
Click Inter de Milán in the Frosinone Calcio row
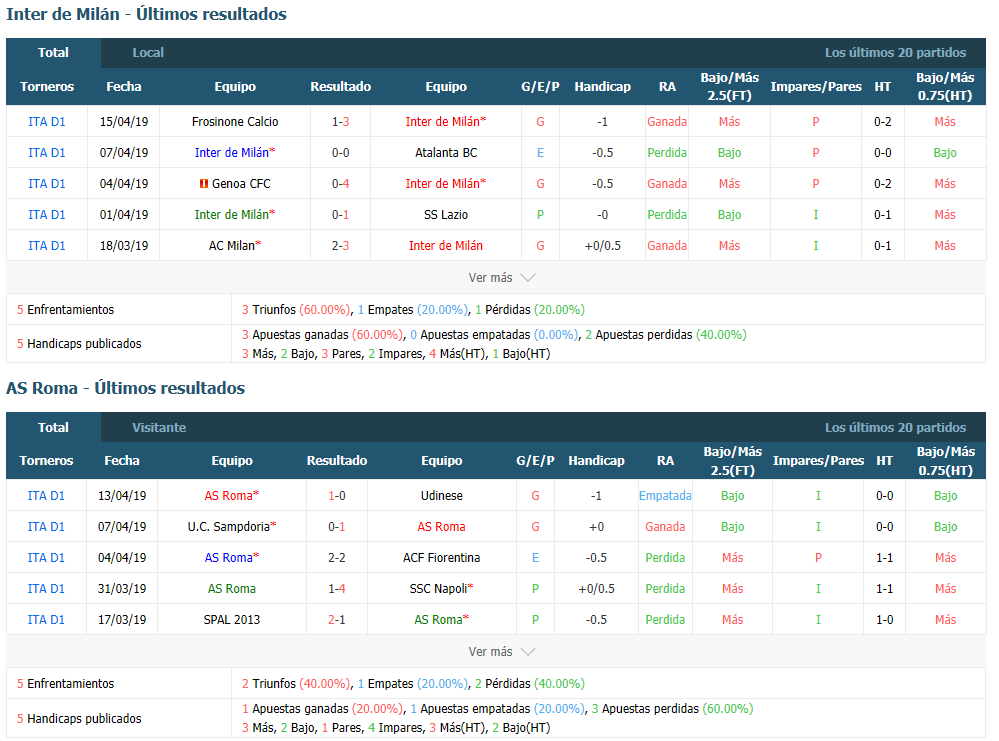click(x=443, y=122)
